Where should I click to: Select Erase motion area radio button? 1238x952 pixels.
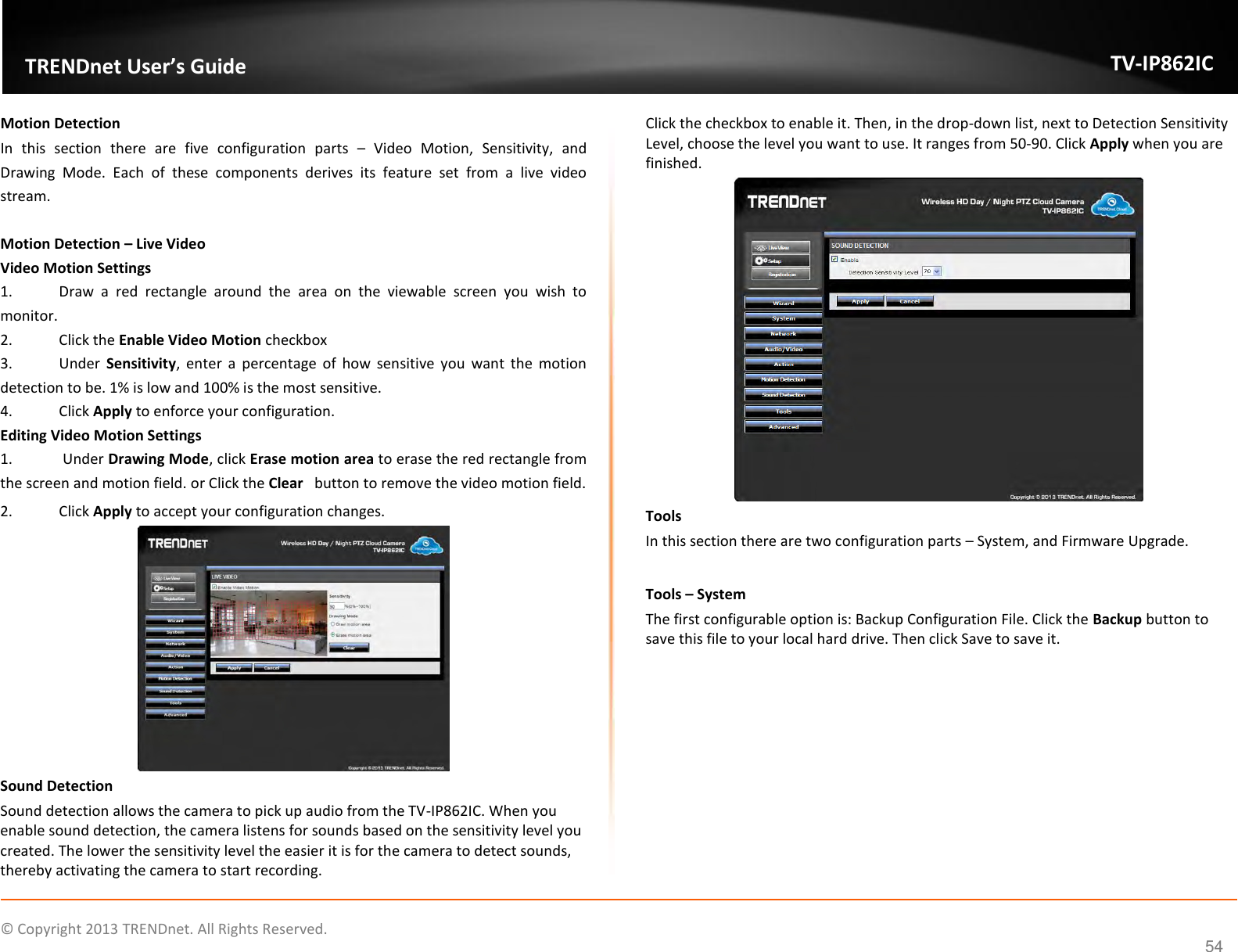333,634
